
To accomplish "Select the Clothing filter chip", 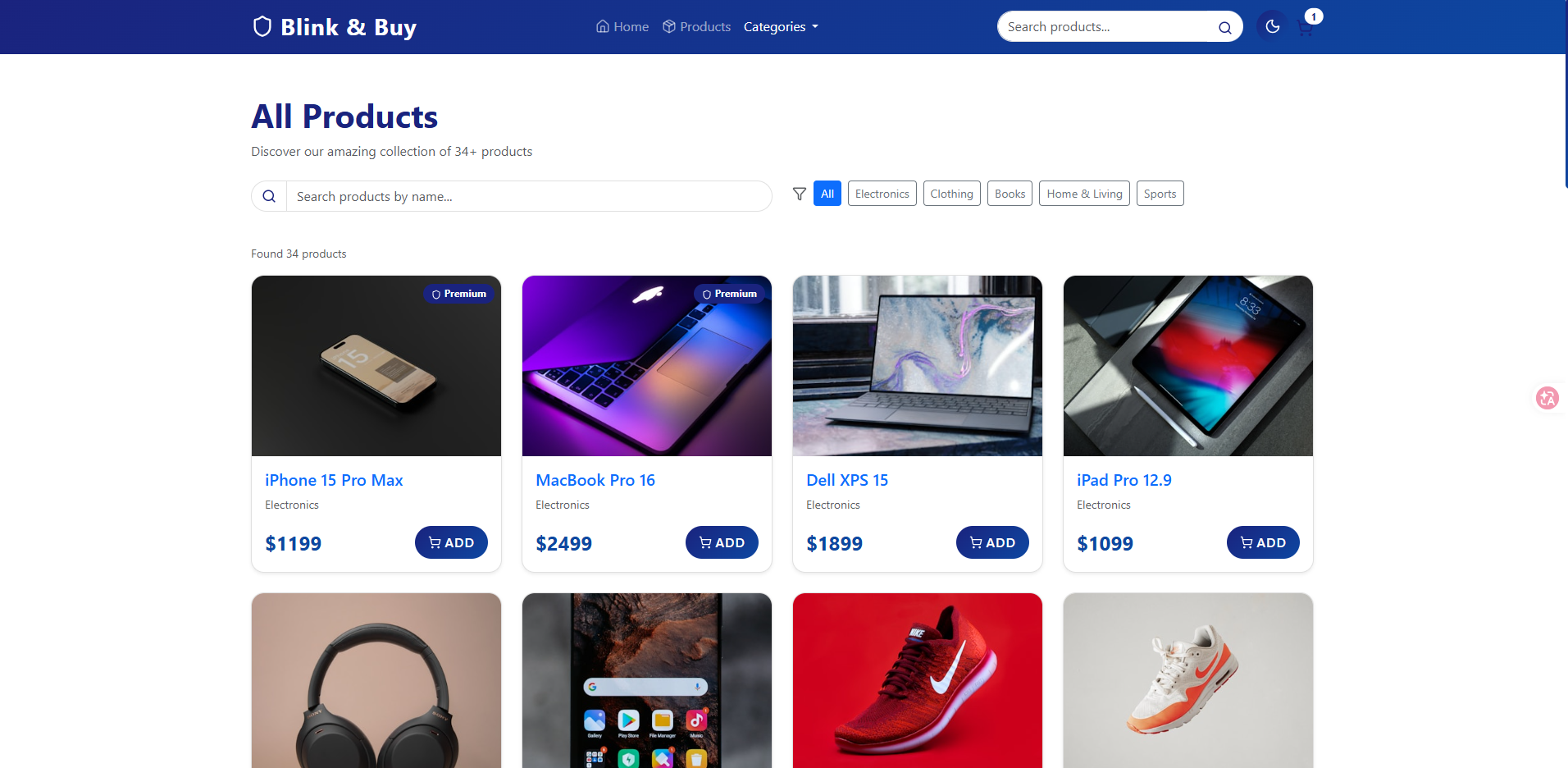I will click(951, 194).
